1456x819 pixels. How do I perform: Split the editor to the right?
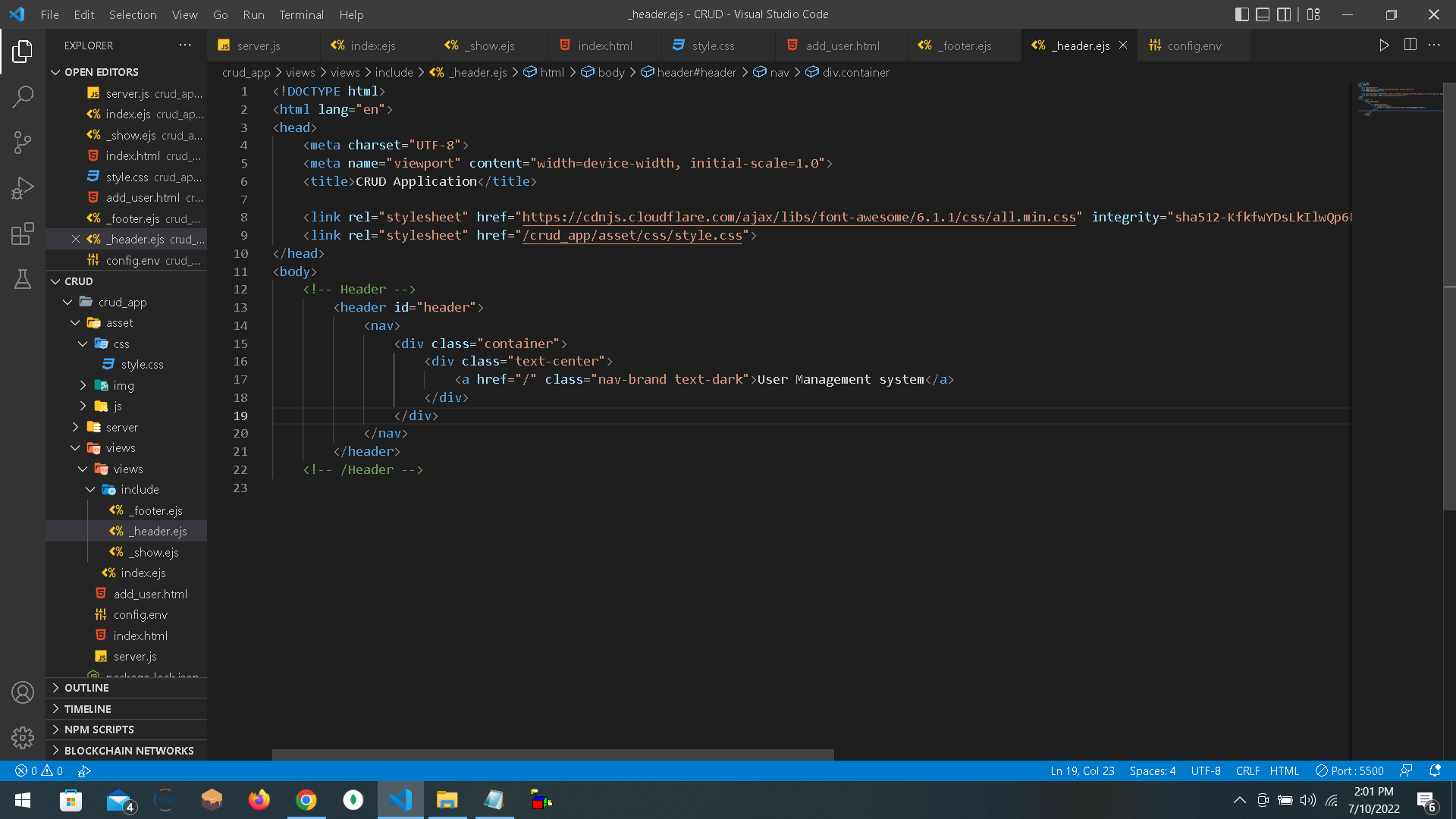point(1410,45)
